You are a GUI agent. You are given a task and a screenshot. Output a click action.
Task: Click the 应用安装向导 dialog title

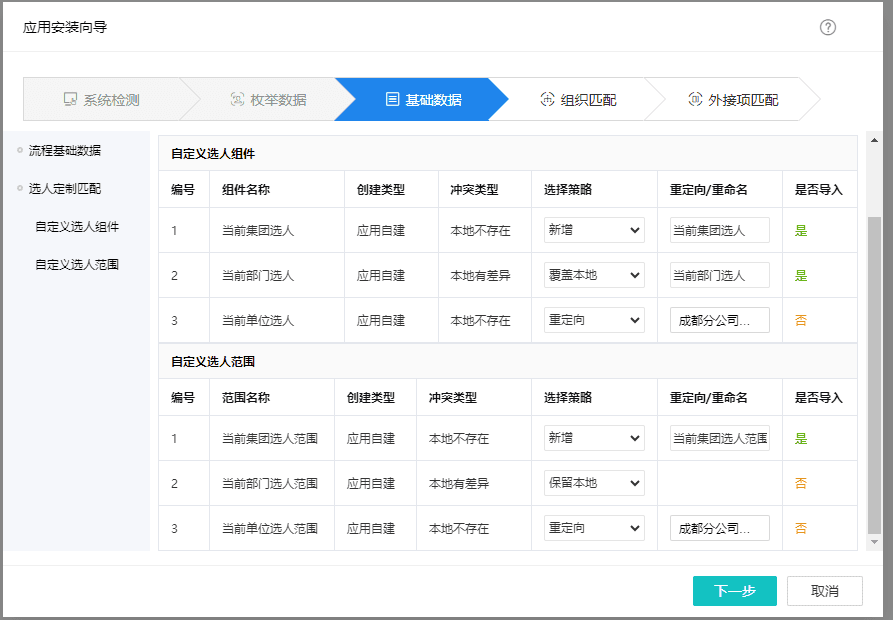coord(65,27)
